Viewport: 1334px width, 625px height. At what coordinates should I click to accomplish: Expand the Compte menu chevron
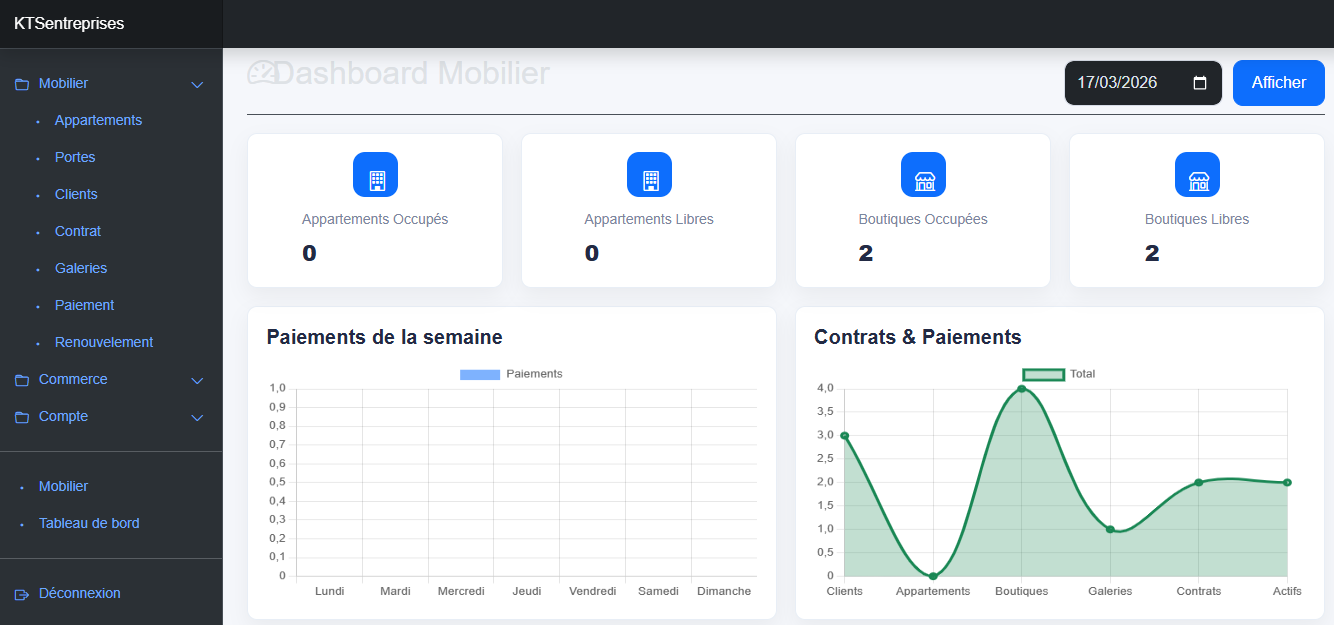click(x=197, y=418)
